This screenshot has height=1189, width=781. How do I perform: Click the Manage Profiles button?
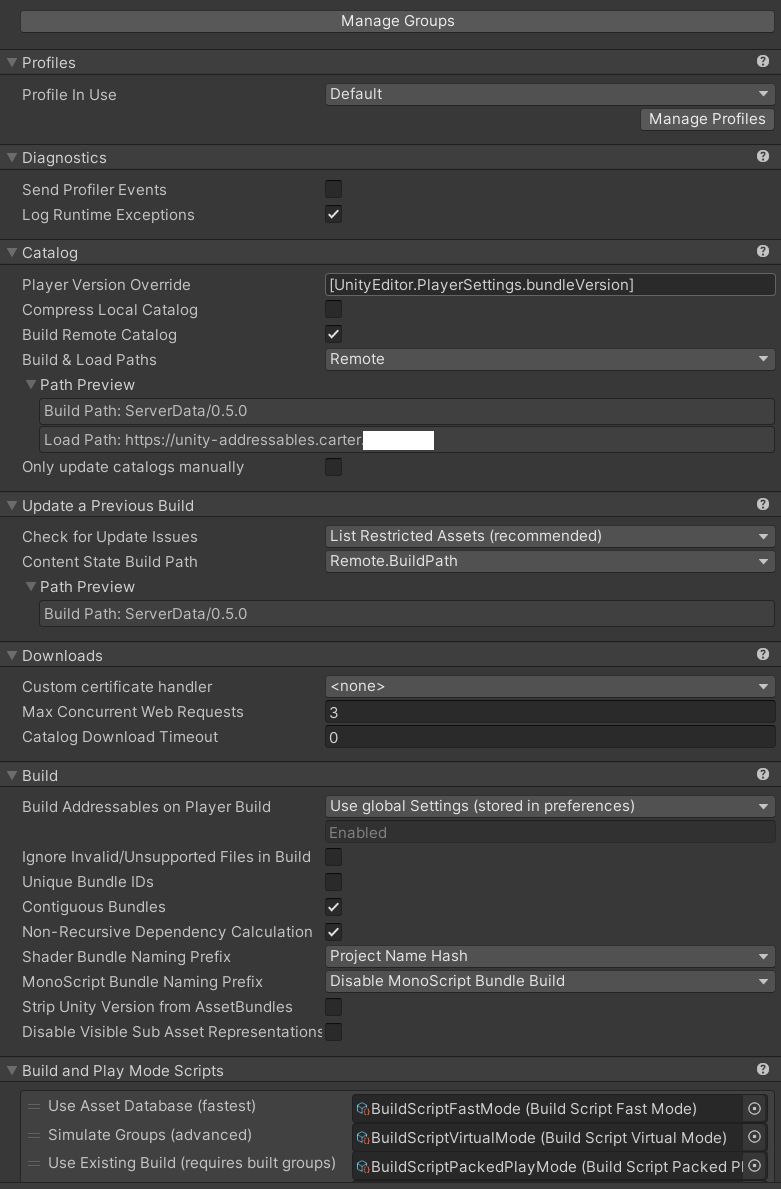707,119
